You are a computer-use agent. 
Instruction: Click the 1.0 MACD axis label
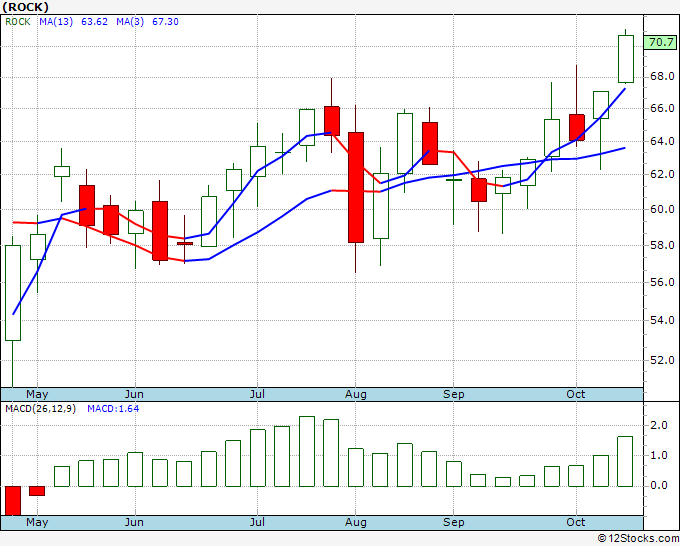(659, 456)
